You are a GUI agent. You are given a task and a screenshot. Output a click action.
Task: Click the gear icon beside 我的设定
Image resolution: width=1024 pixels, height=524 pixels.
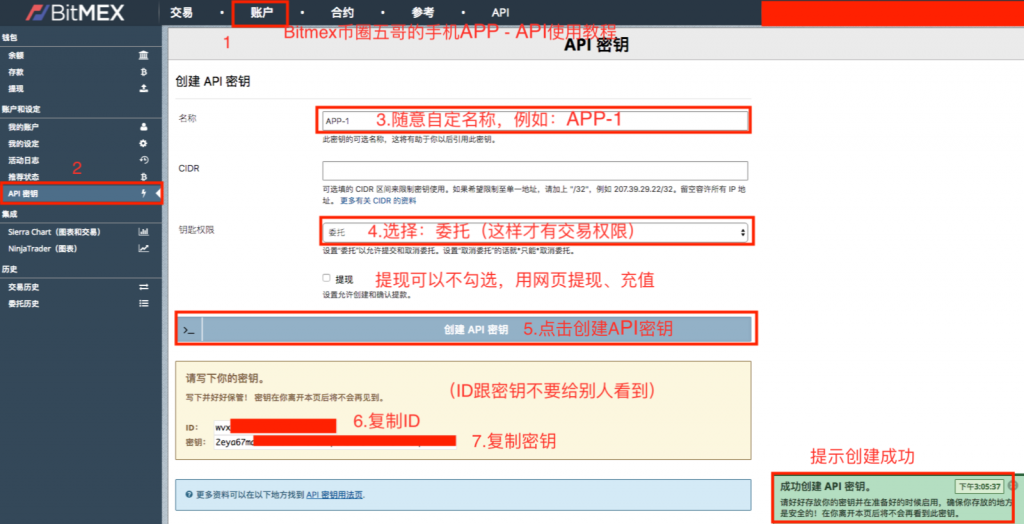click(144, 143)
